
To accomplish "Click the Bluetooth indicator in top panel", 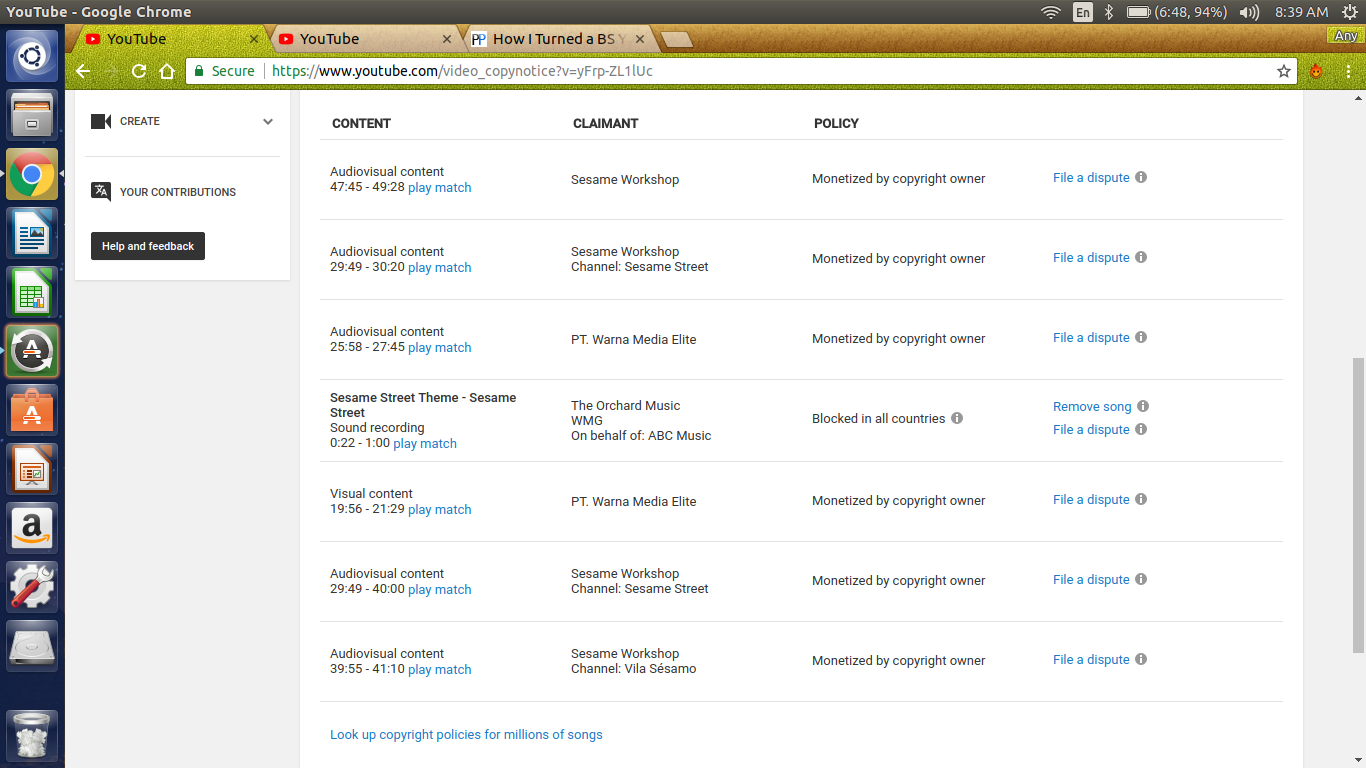I will tap(1108, 12).
